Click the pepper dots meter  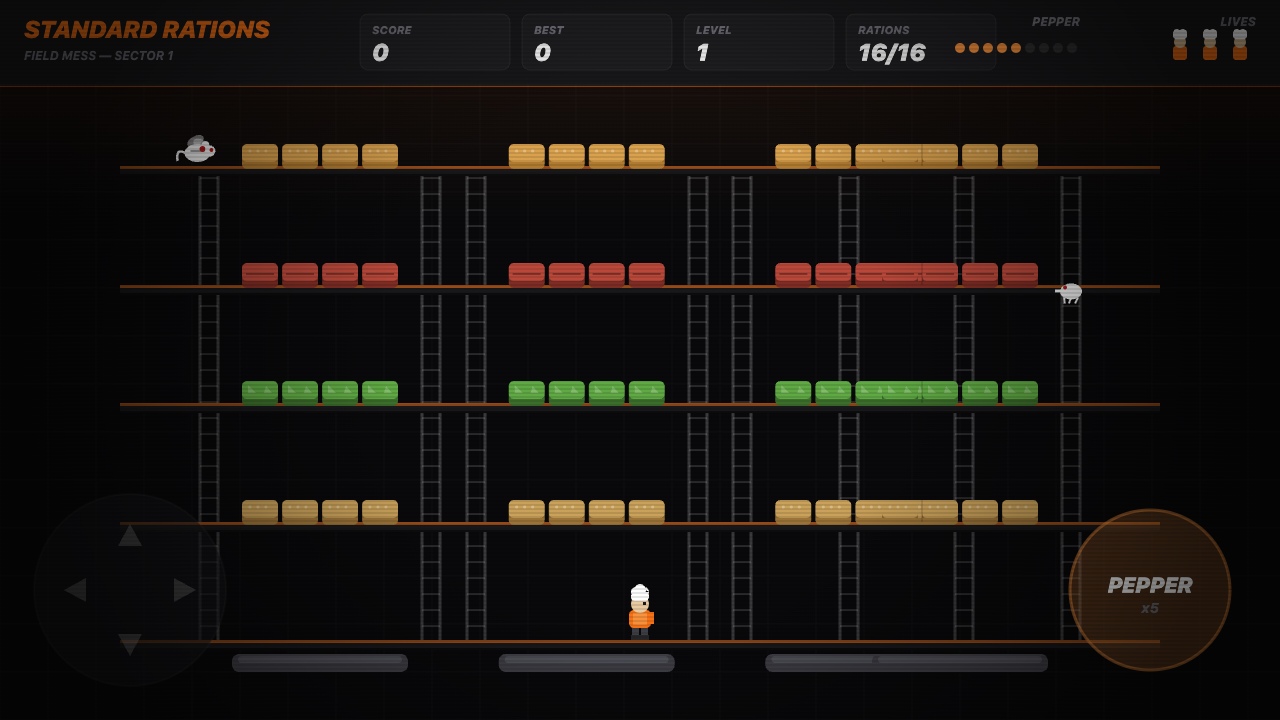[1016, 48]
